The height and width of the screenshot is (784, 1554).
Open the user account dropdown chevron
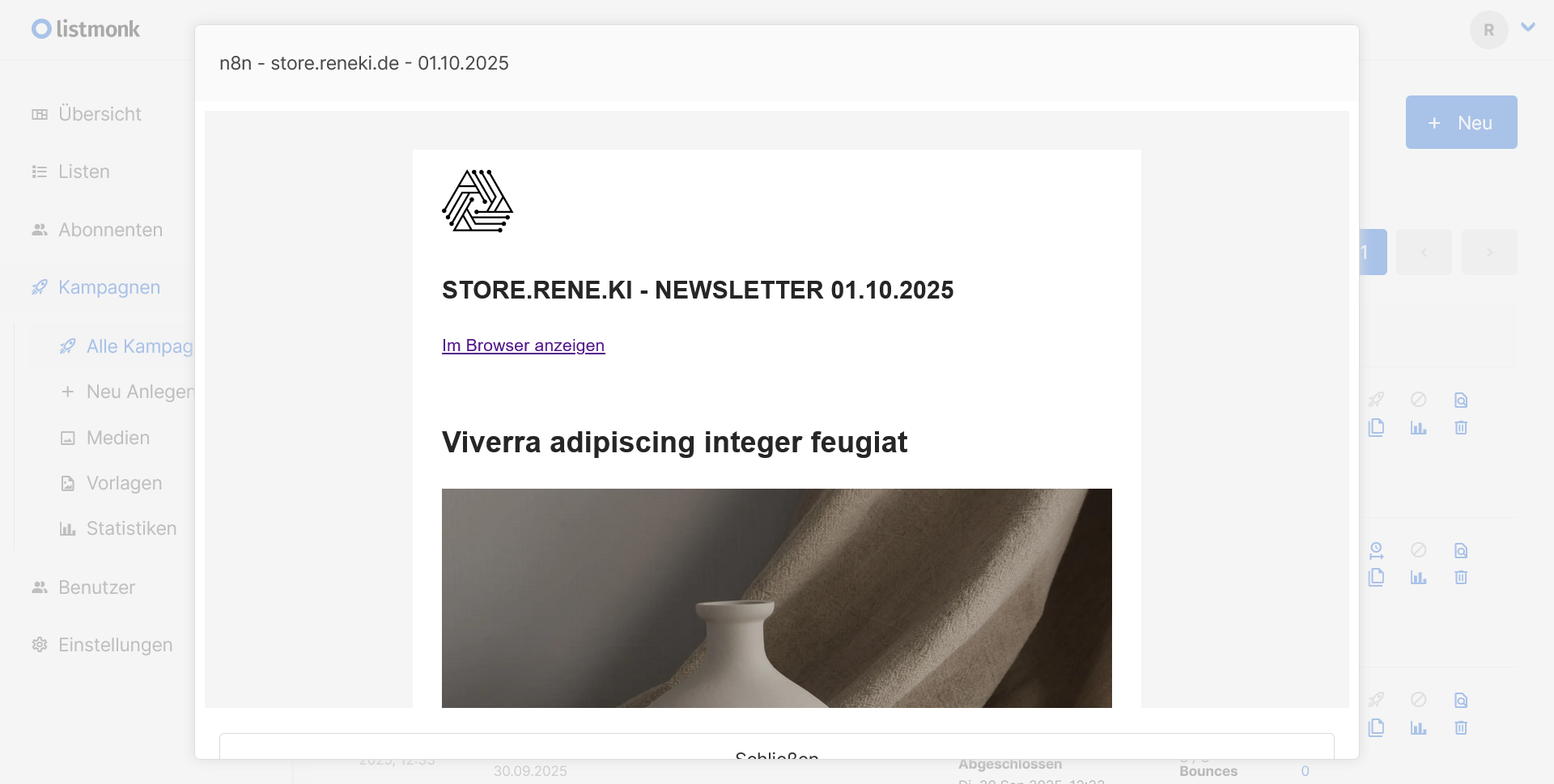coord(1528,28)
